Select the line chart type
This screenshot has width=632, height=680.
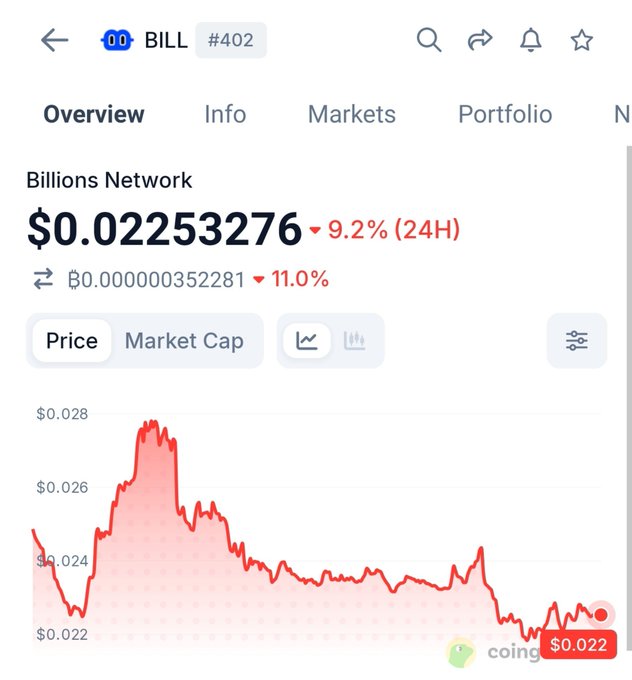coord(307,340)
